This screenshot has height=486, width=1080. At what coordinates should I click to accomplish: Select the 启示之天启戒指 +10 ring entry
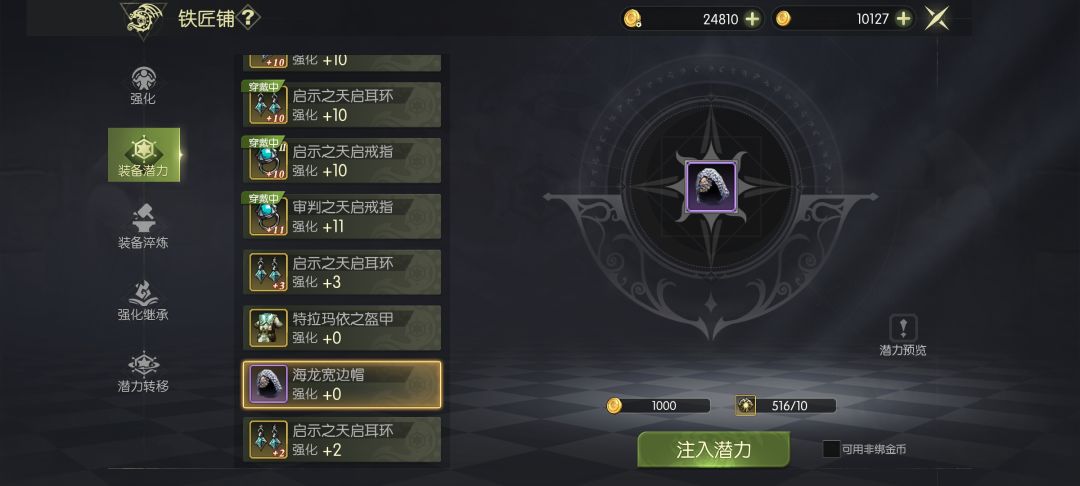[x=342, y=160]
